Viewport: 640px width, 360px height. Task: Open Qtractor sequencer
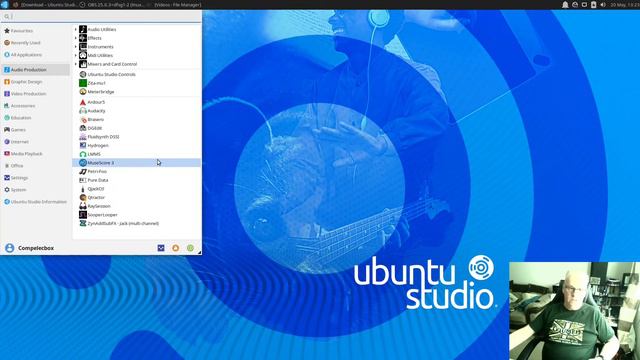(137, 197)
